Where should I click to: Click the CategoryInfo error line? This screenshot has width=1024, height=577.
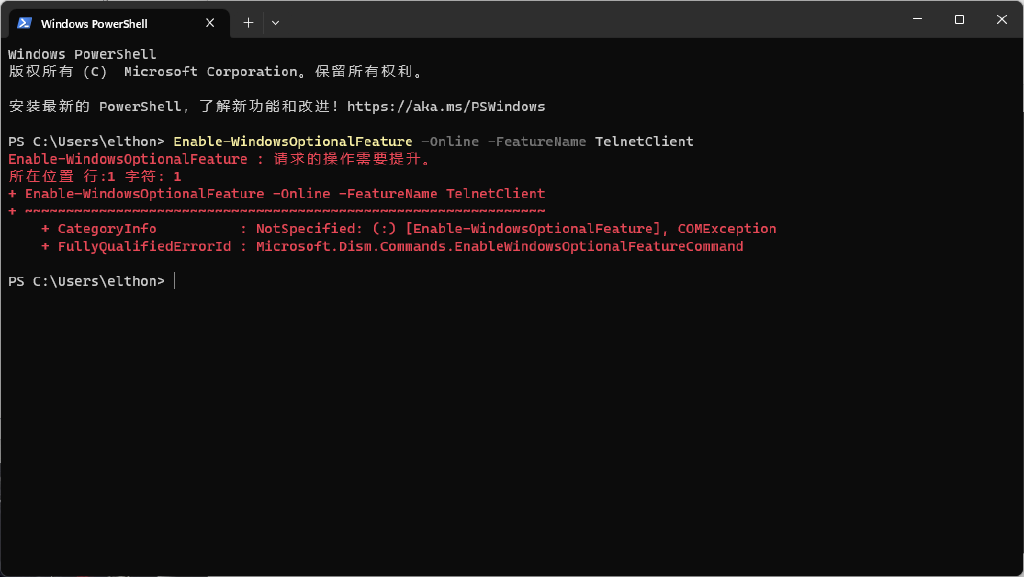coord(107,228)
